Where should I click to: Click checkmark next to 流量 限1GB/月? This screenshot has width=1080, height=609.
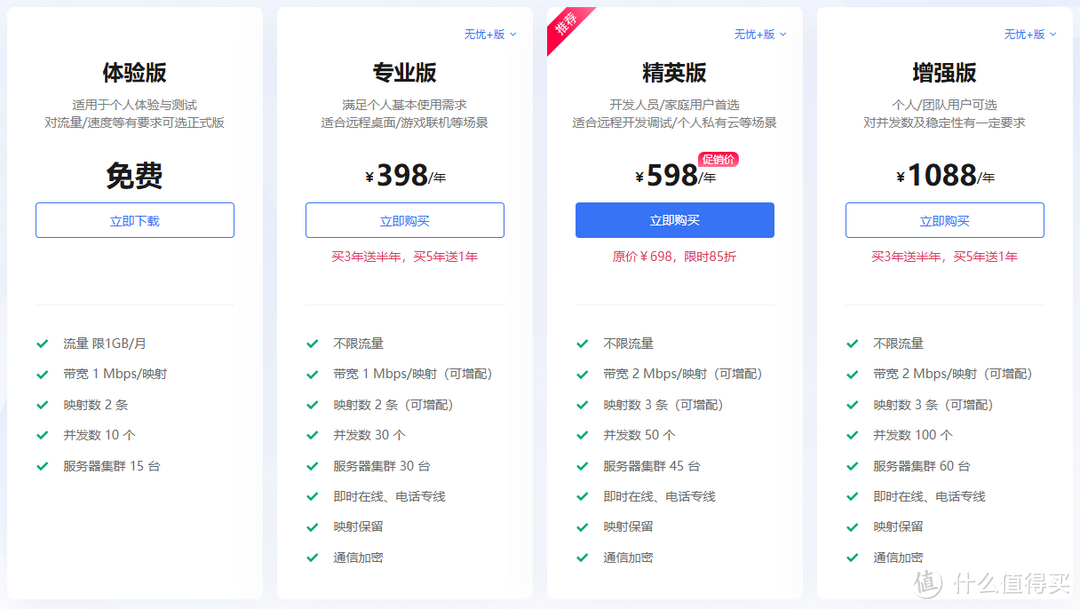click(x=43, y=343)
